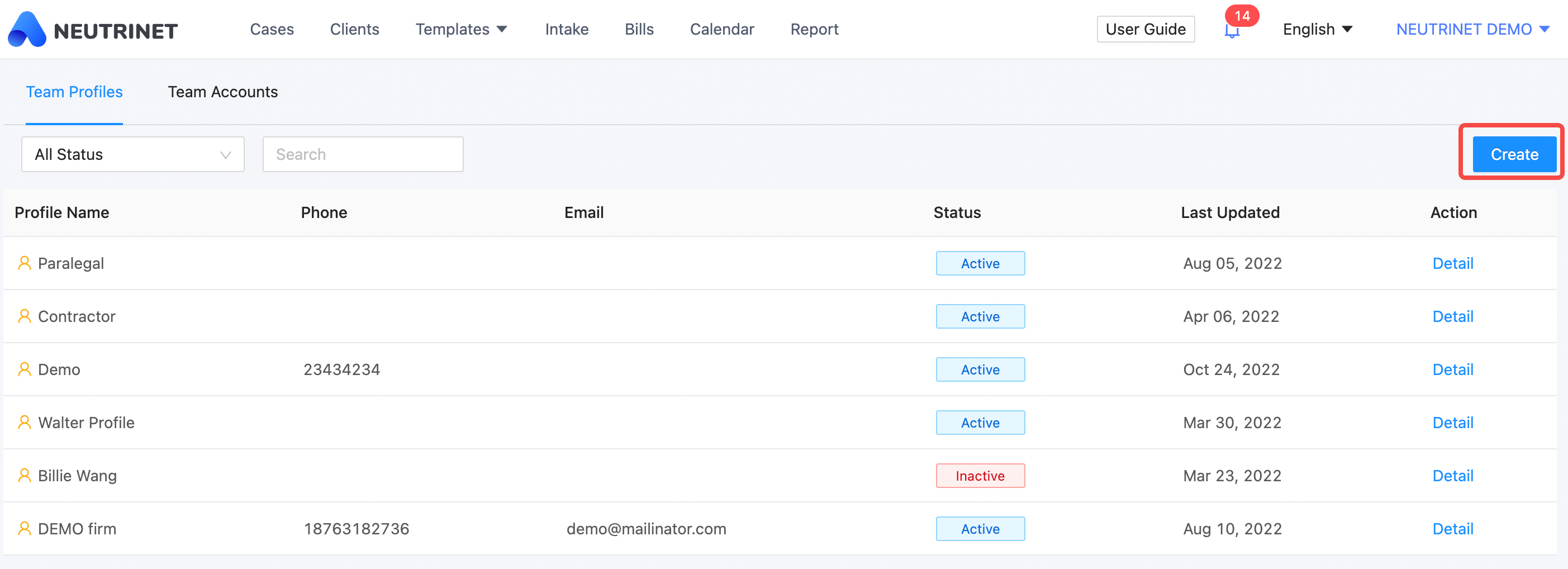
Task: Open the Report menu item
Action: (x=814, y=29)
